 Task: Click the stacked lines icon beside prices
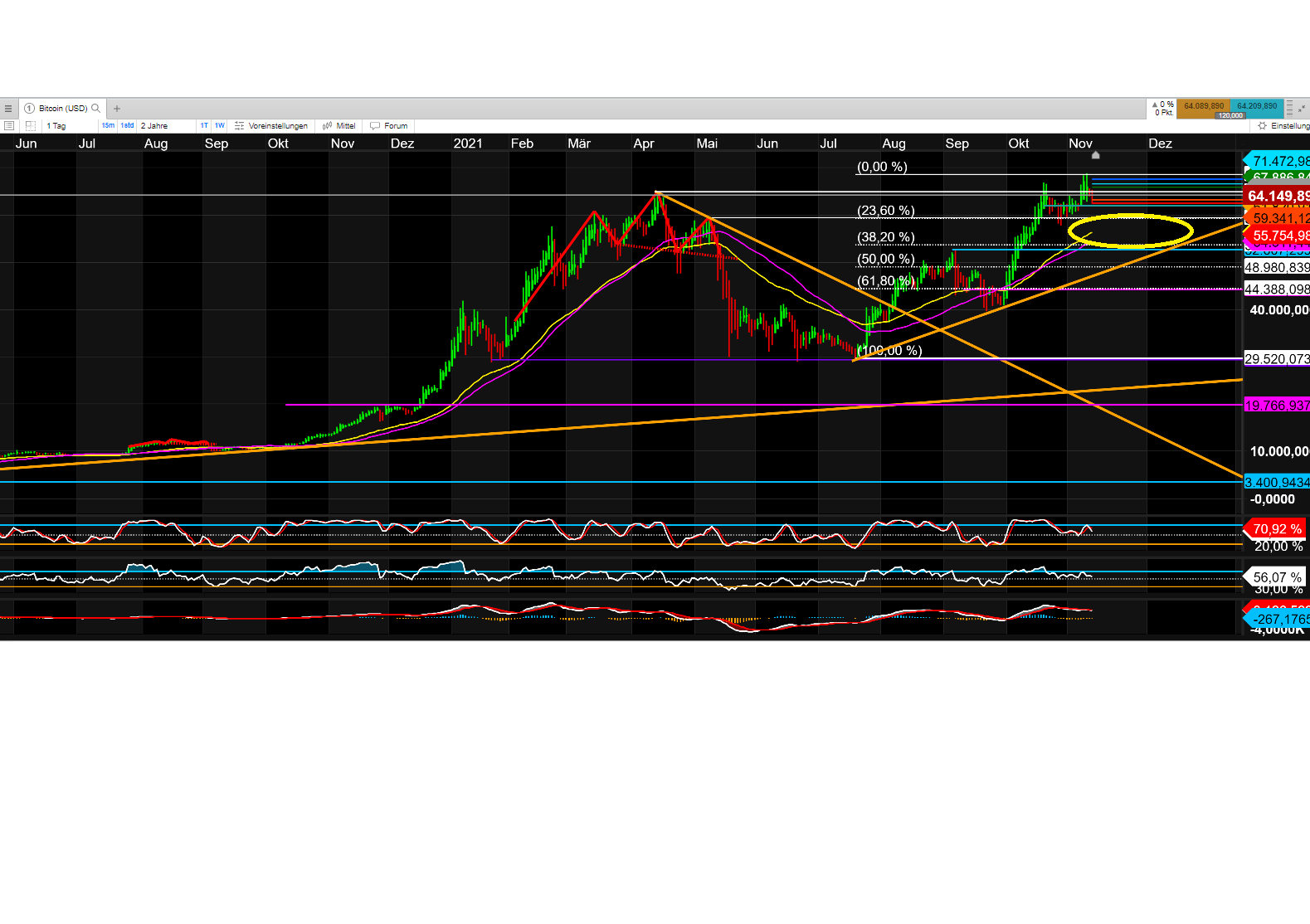[1289, 109]
